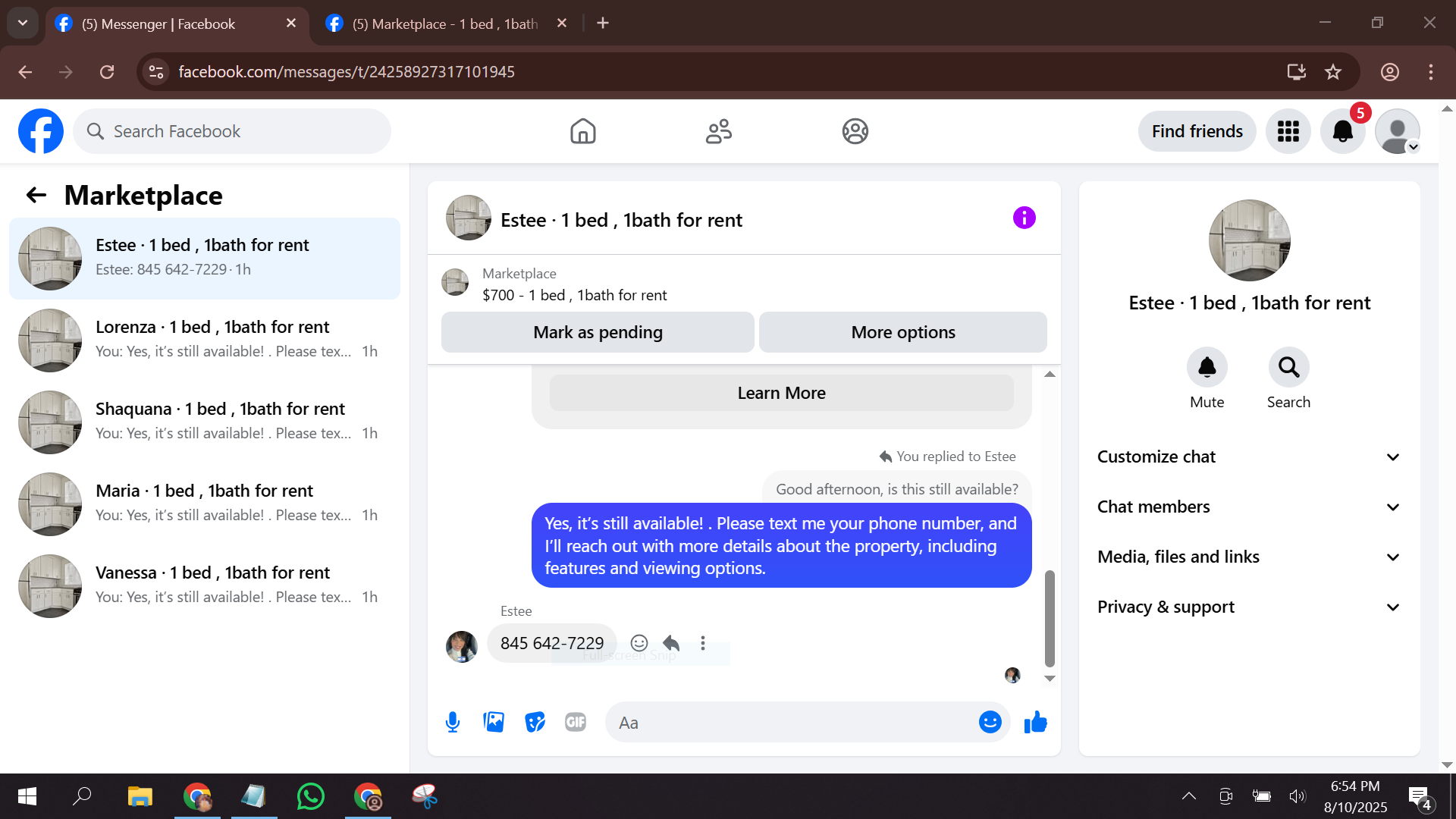Image resolution: width=1456 pixels, height=819 pixels.
Task: Switch to the Marketplace browser tab
Action: point(445,24)
